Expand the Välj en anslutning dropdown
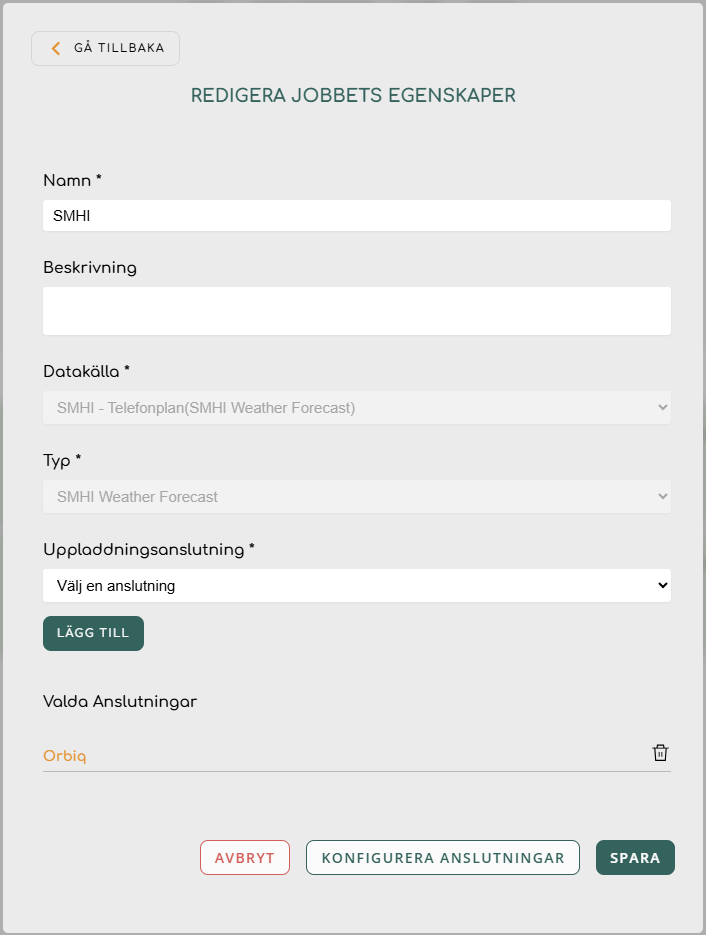This screenshot has height=935, width=706. [356, 586]
